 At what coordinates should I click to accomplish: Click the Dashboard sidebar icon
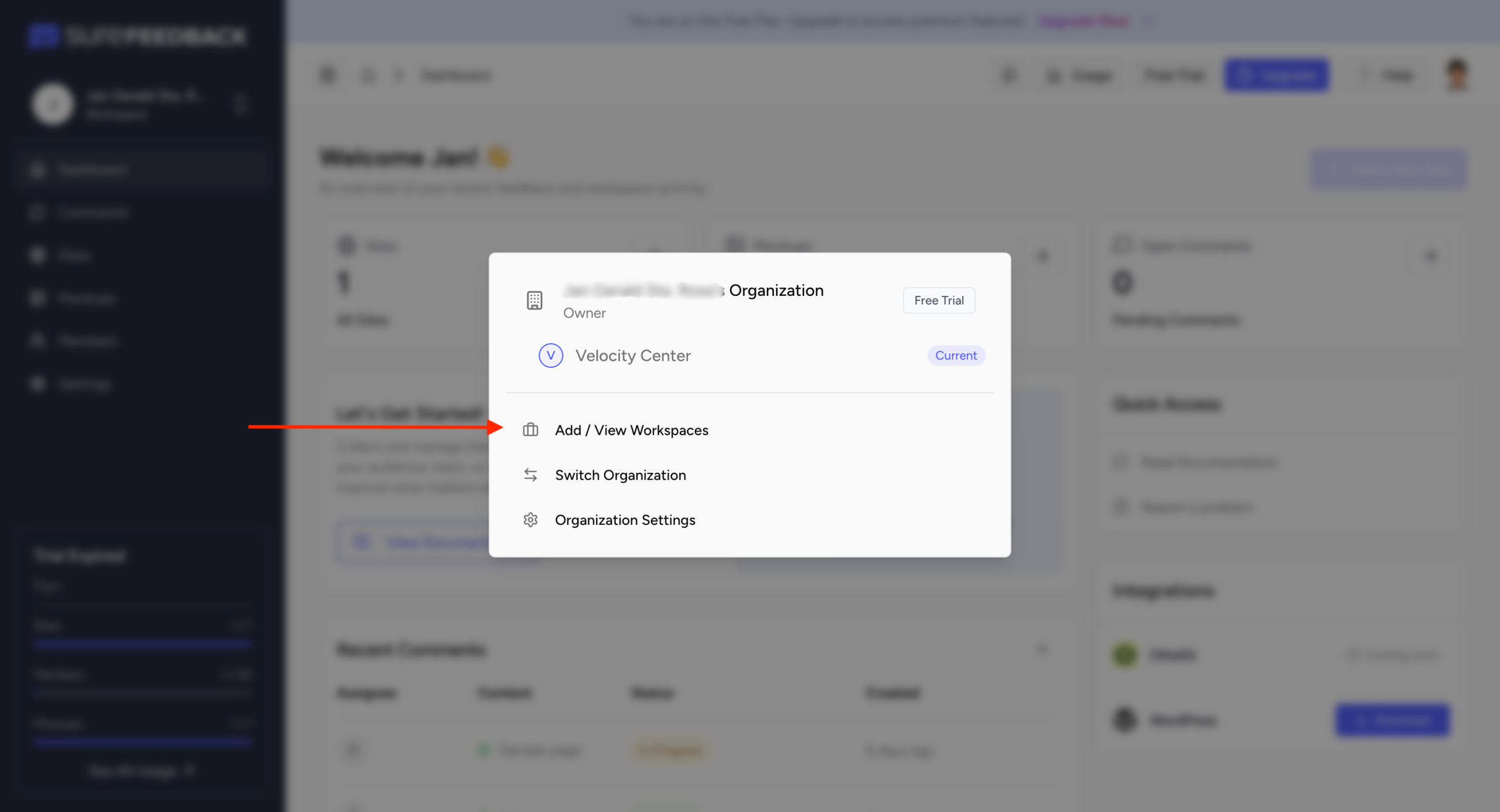(38, 170)
